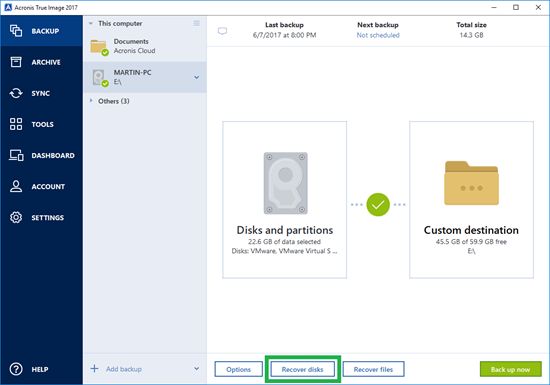Click the Recover disks button
The height and width of the screenshot is (385, 550).
click(302, 369)
